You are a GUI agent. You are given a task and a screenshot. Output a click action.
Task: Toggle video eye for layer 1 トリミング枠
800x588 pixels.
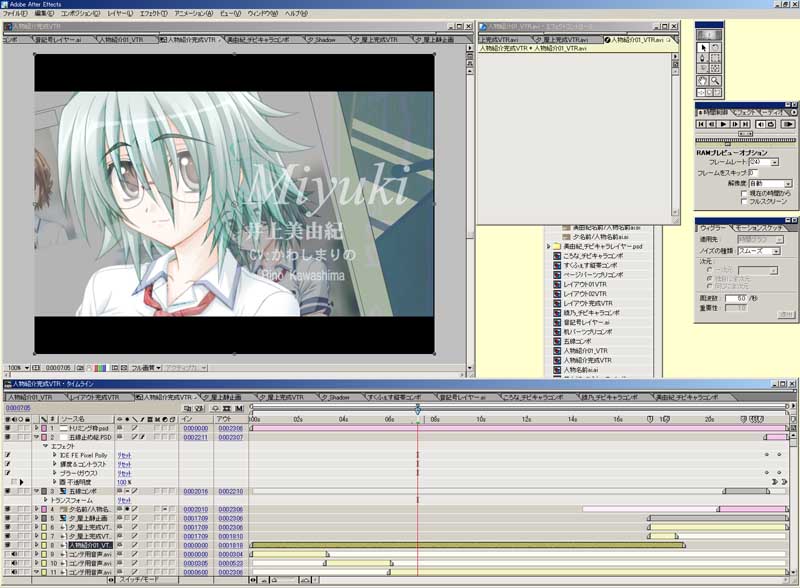7,428
